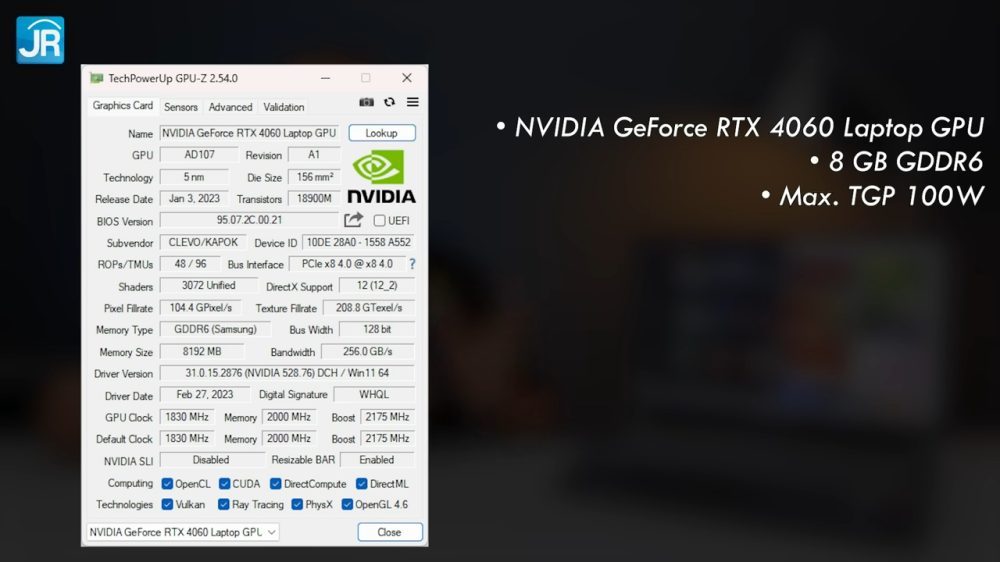Click the 104.4 GPixel/s Pixel Fillrate value
The image size is (1000, 562).
(x=200, y=307)
